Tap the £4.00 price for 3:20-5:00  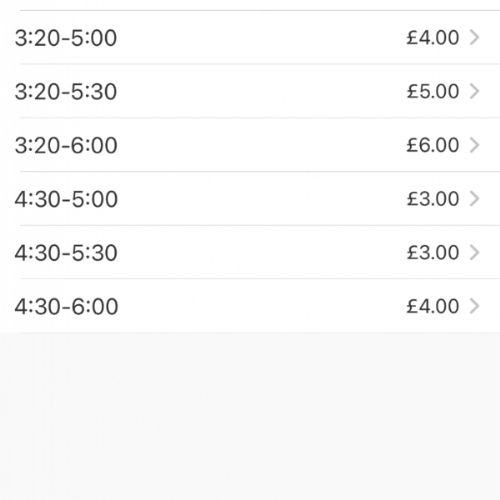[x=433, y=37]
